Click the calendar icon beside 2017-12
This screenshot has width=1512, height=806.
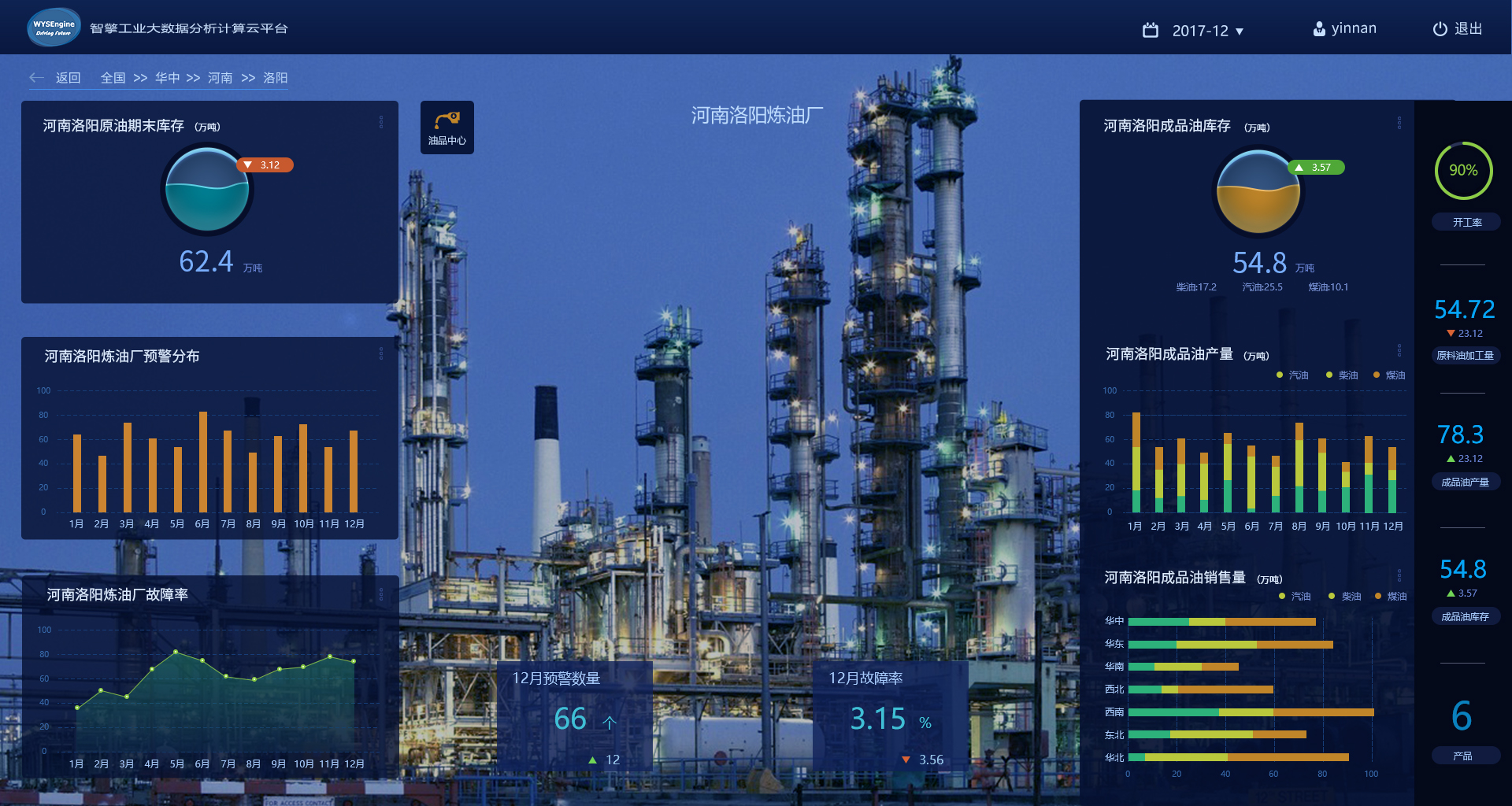click(1150, 31)
